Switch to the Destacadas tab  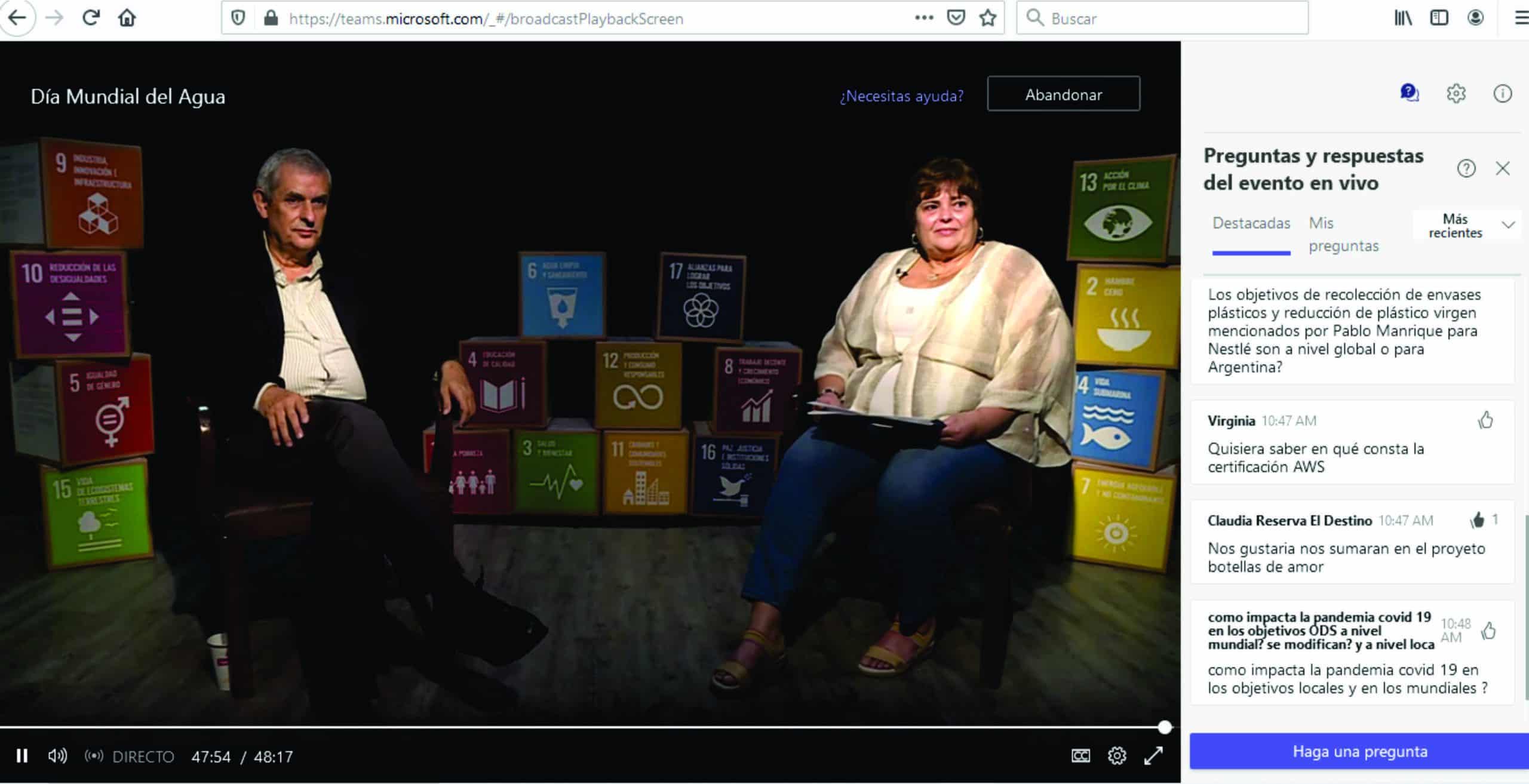point(1251,223)
